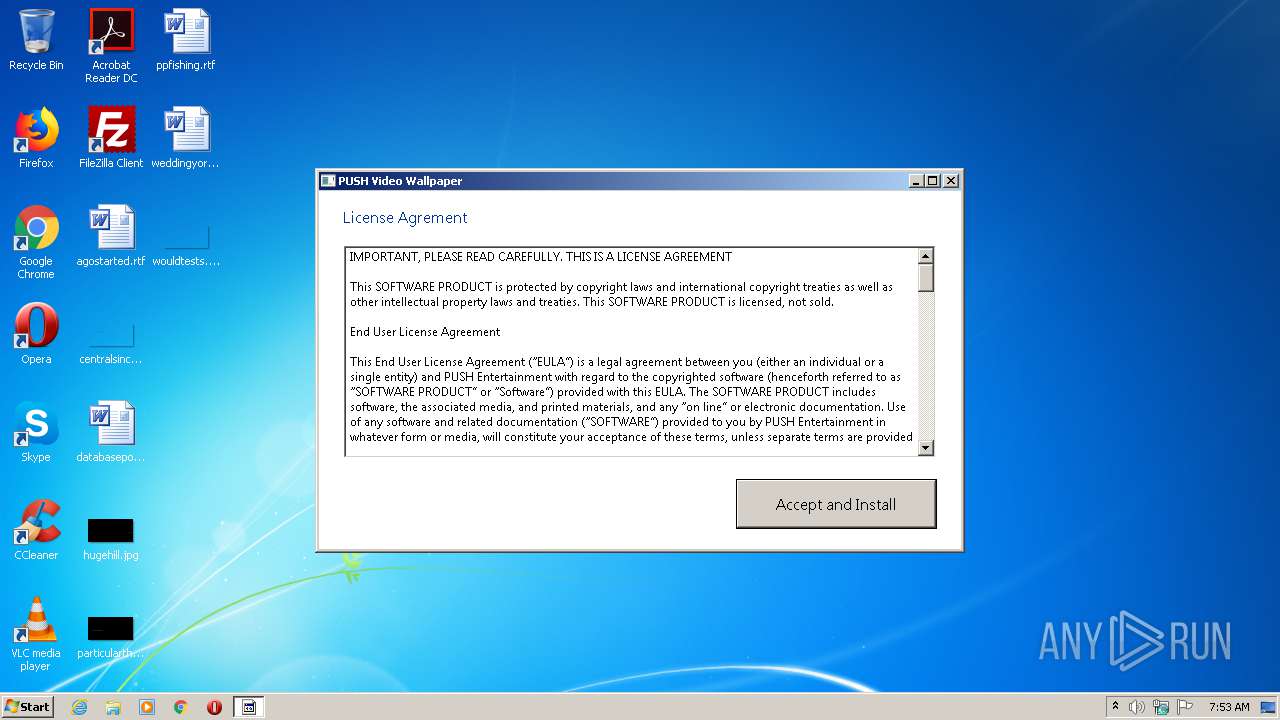Select the Acrobat Reader DC shortcut
The height and width of the screenshot is (720, 1280).
coord(111,46)
